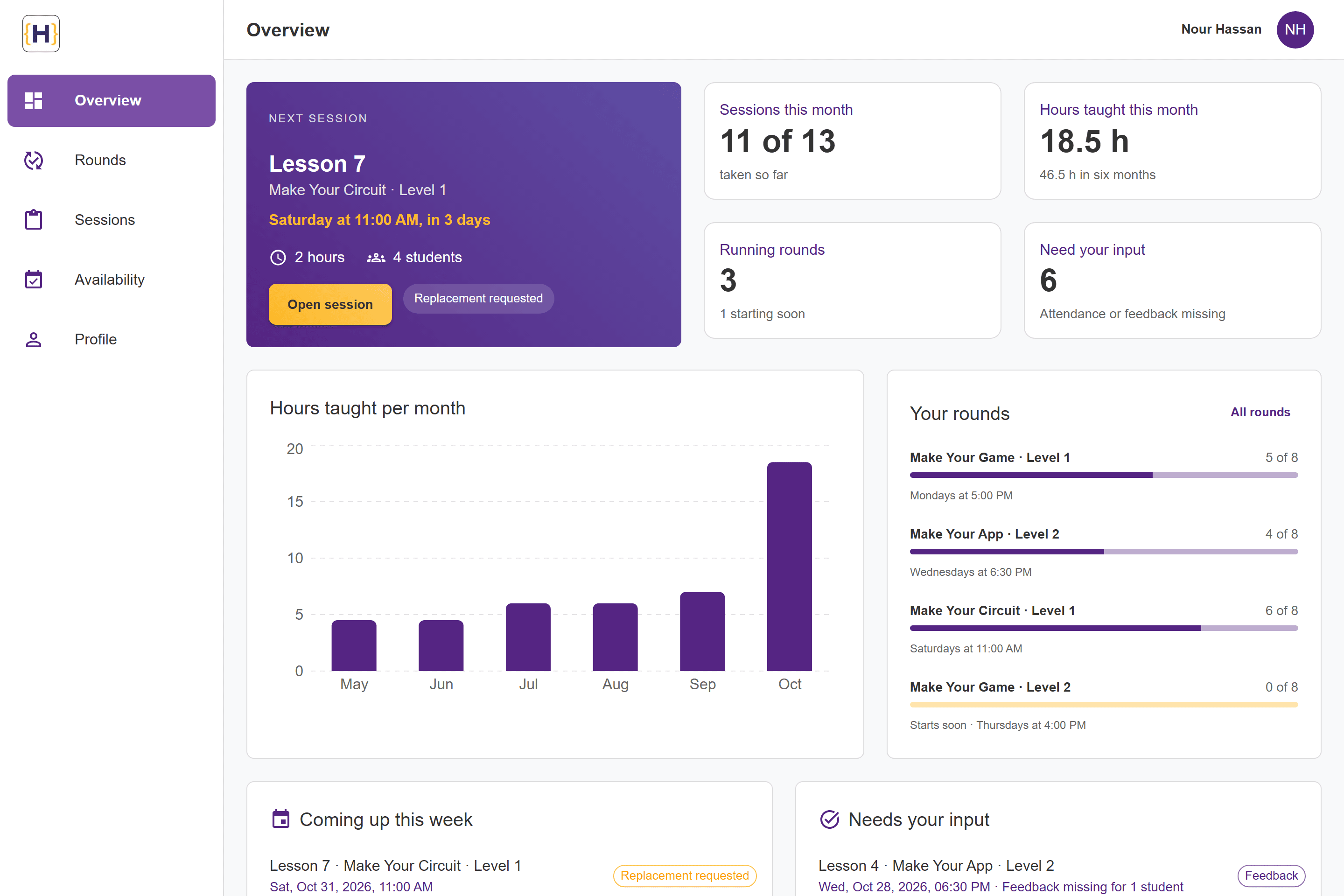Click the Make Your Circuit Level 1 progress bar
This screenshot has width=1344, height=896.
1103,628
